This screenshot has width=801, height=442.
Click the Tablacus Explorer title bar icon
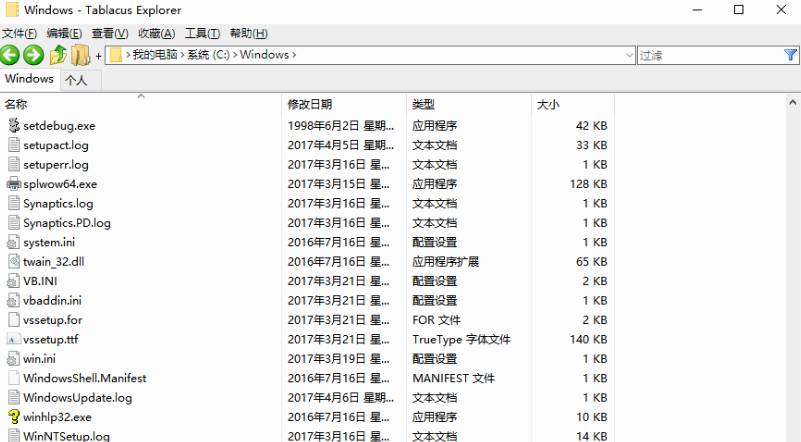[x=12, y=10]
